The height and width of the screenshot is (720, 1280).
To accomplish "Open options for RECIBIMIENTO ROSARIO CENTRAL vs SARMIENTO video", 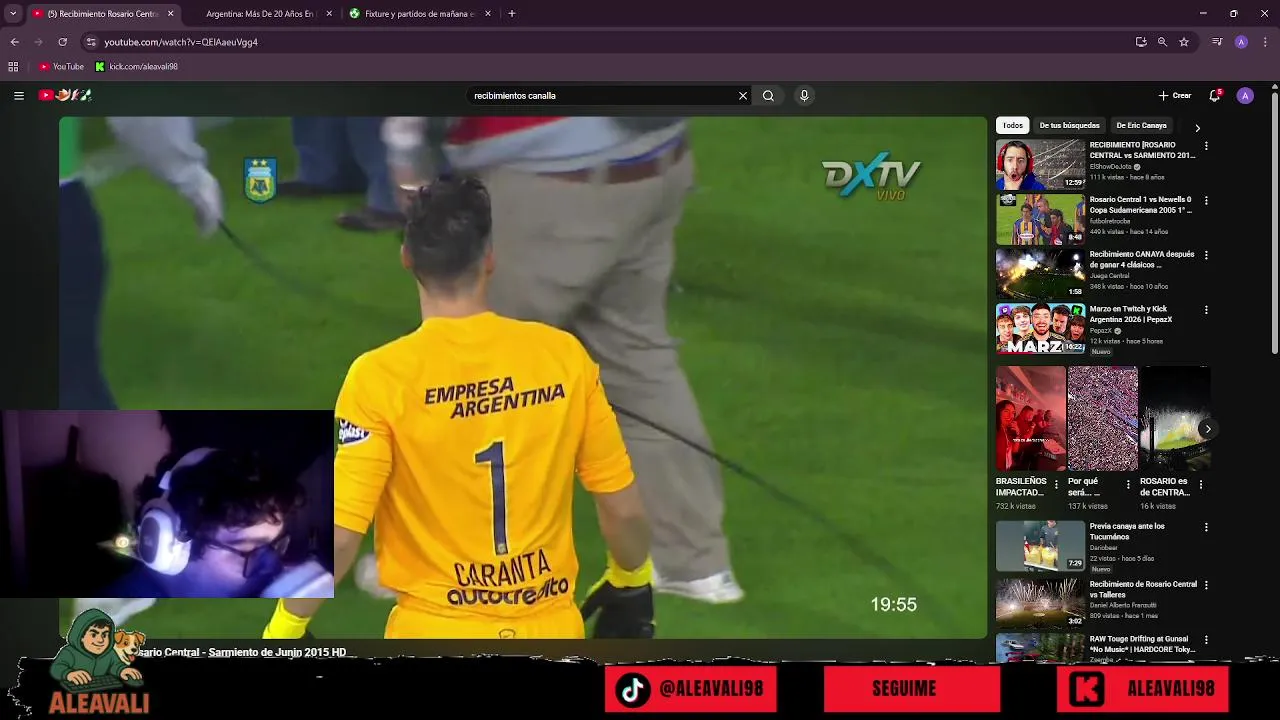I will click(1206, 146).
